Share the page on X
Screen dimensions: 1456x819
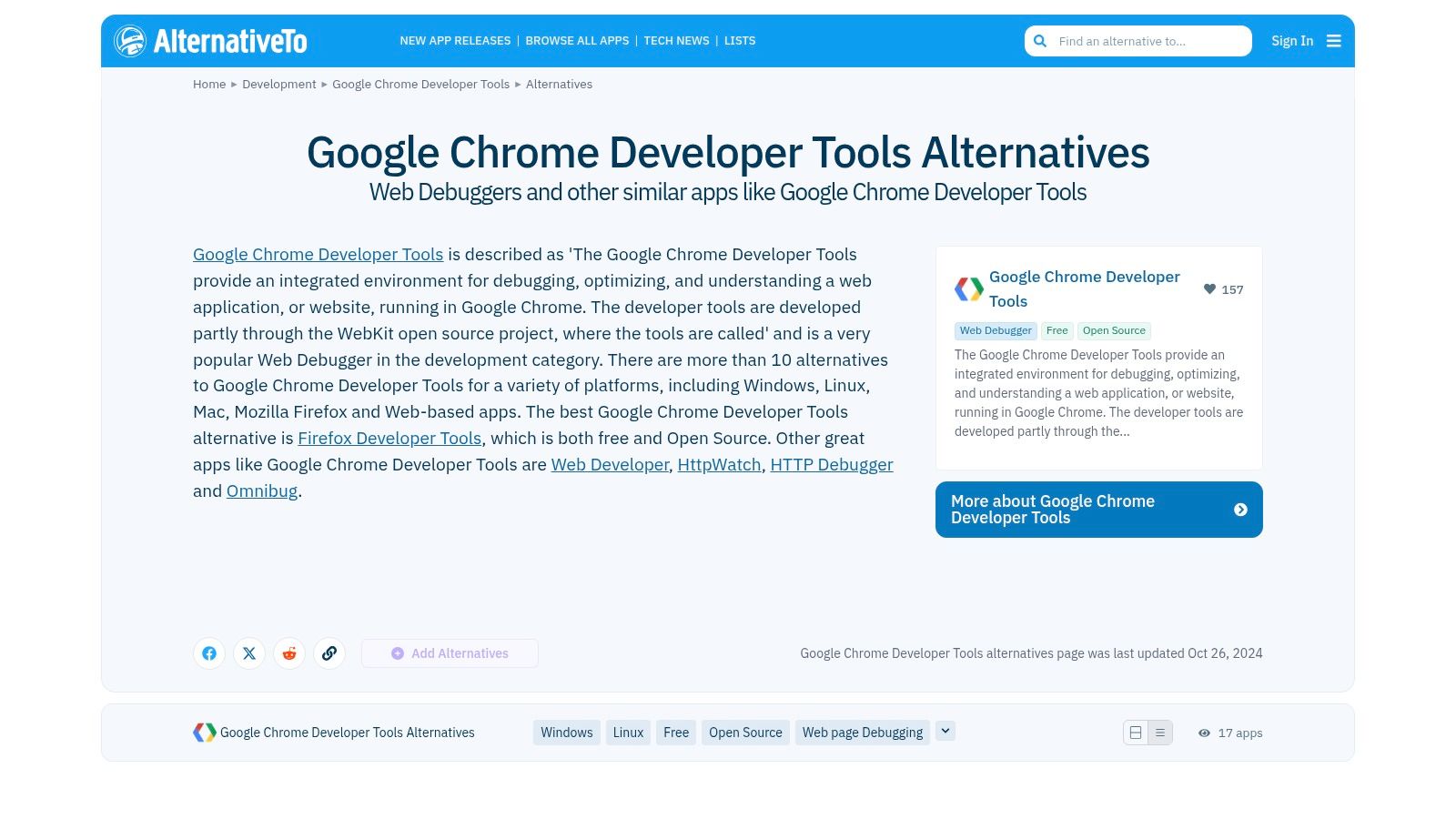(x=249, y=653)
